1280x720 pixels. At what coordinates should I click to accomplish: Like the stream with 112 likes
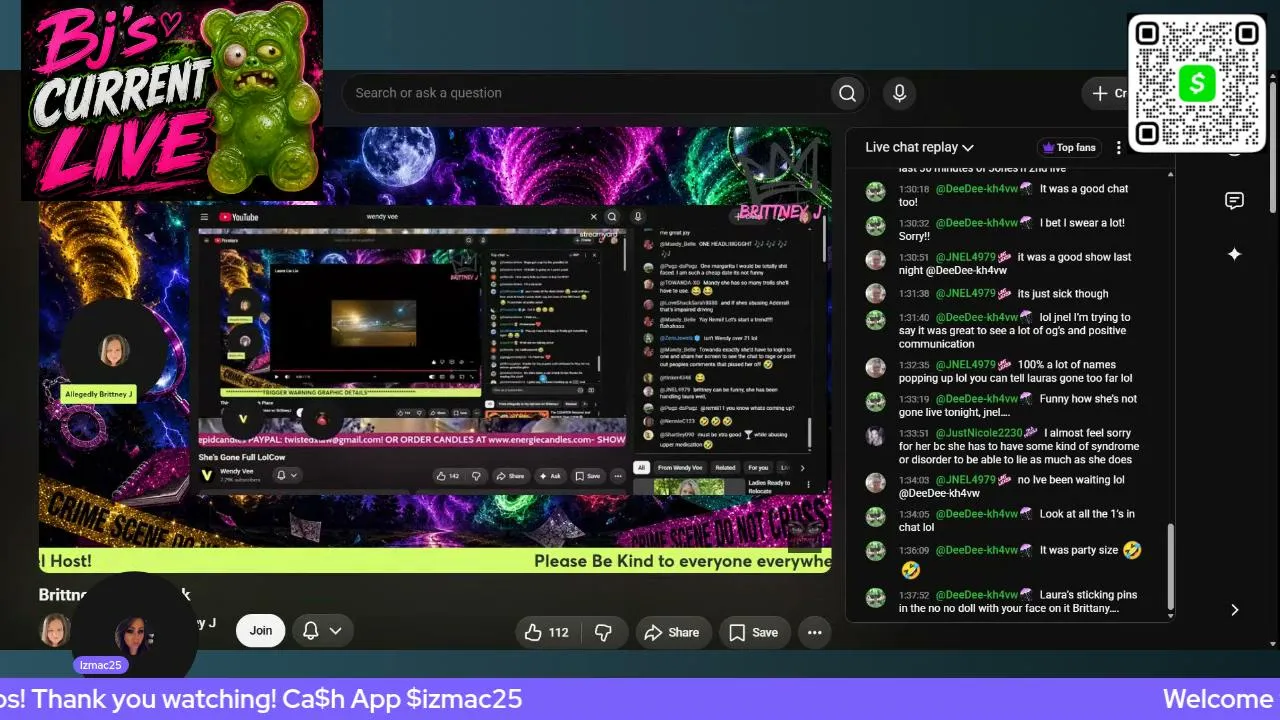[546, 632]
